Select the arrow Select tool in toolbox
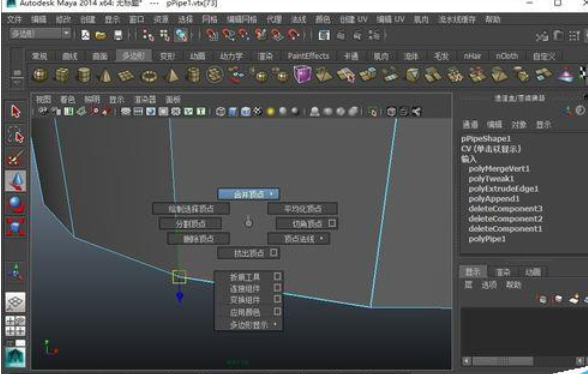Viewport: 588px width, 374px height. coord(15,112)
